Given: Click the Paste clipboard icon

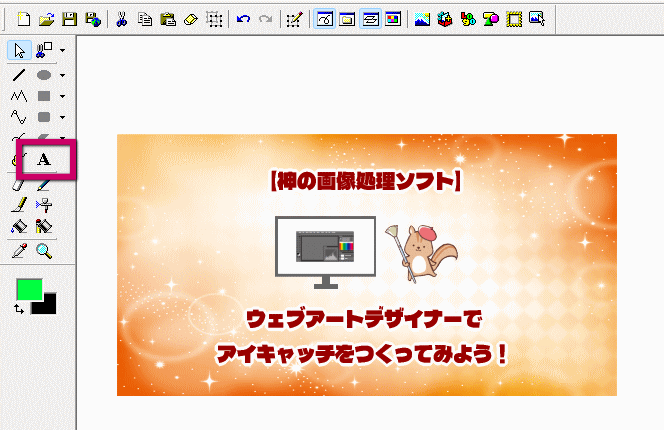Looking at the screenshot, I should click(167, 18).
